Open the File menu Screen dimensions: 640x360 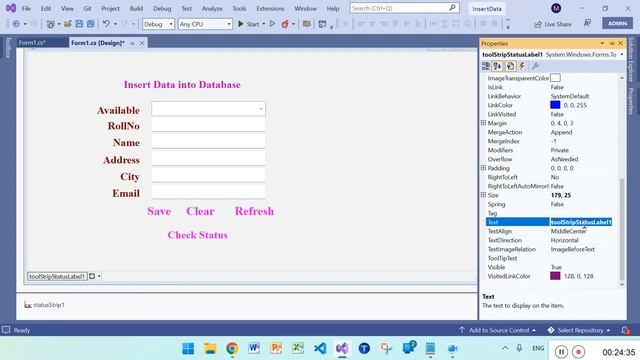point(26,8)
